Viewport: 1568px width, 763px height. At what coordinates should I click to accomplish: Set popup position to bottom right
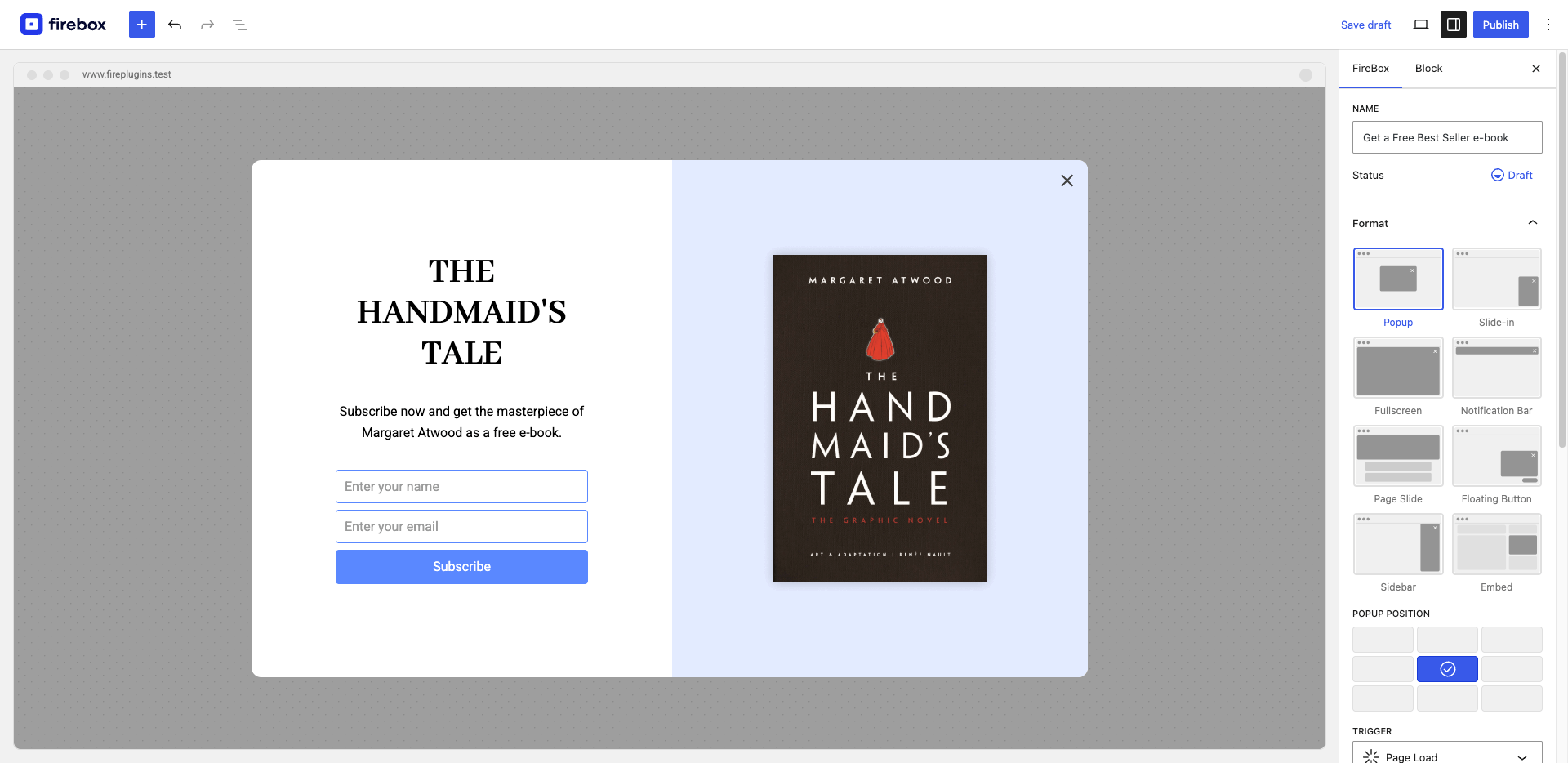coord(1512,698)
